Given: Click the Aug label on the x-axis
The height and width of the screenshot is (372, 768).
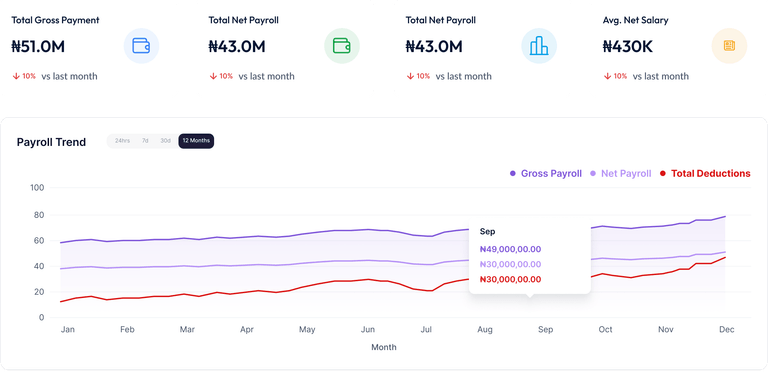Looking at the screenshot, I should tap(485, 329).
